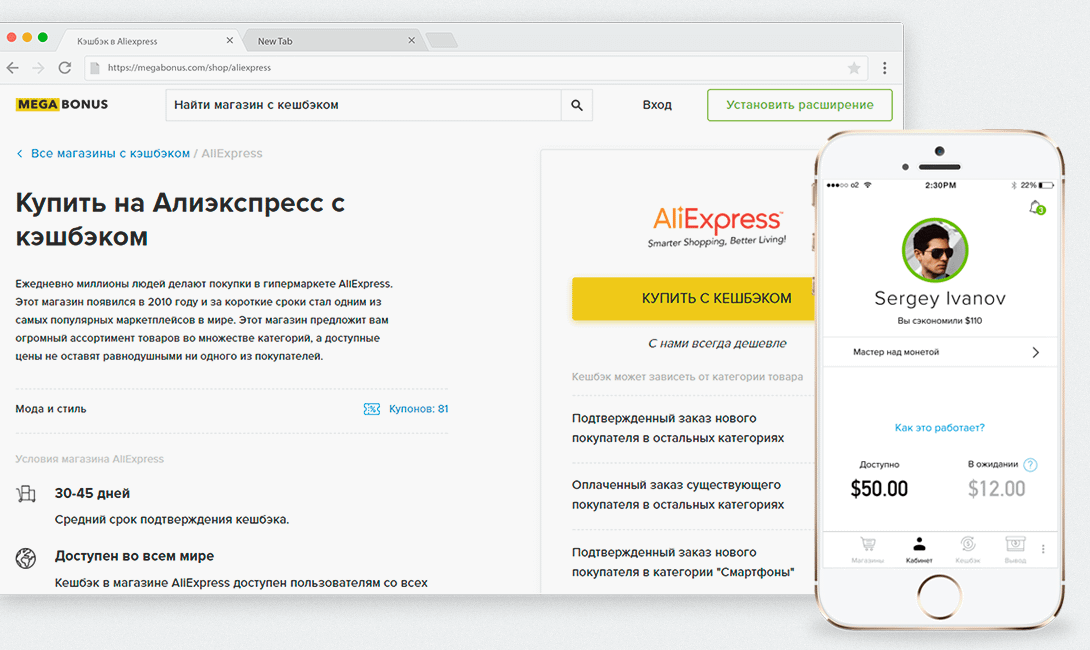The image size is (1090, 650).
Task: Click the 30-45 дней heading
Action: point(92,494)
